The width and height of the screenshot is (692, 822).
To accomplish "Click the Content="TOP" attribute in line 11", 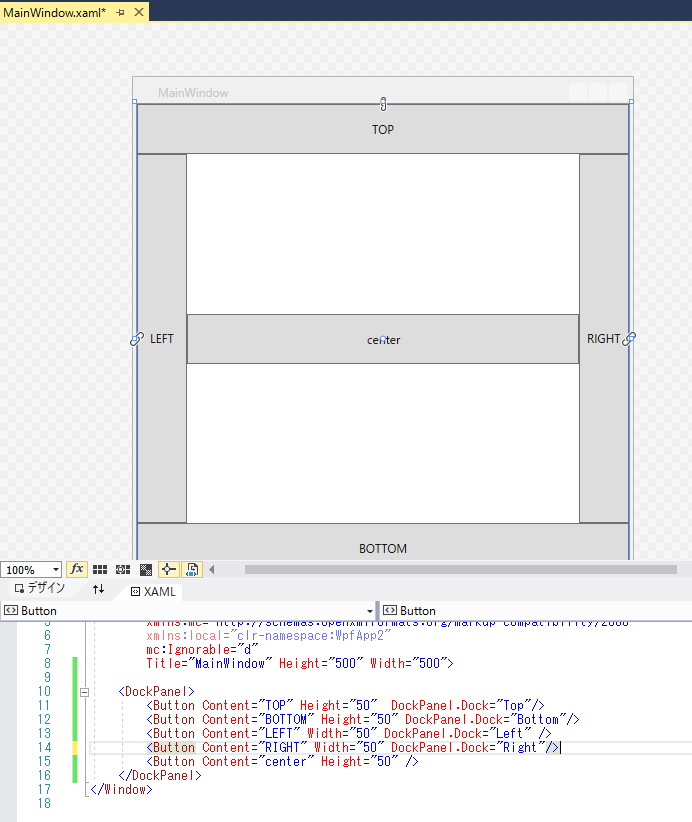I will pos(247,705).
